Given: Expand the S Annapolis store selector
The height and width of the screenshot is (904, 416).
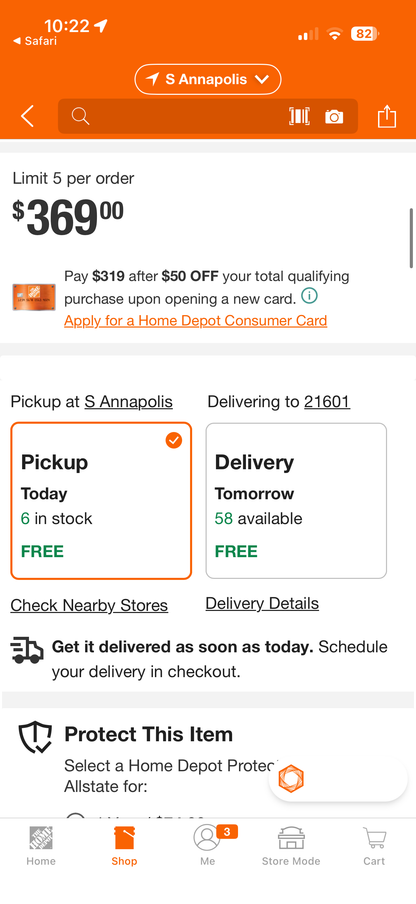Looking at the screenshot, I should tap(208, 80).
